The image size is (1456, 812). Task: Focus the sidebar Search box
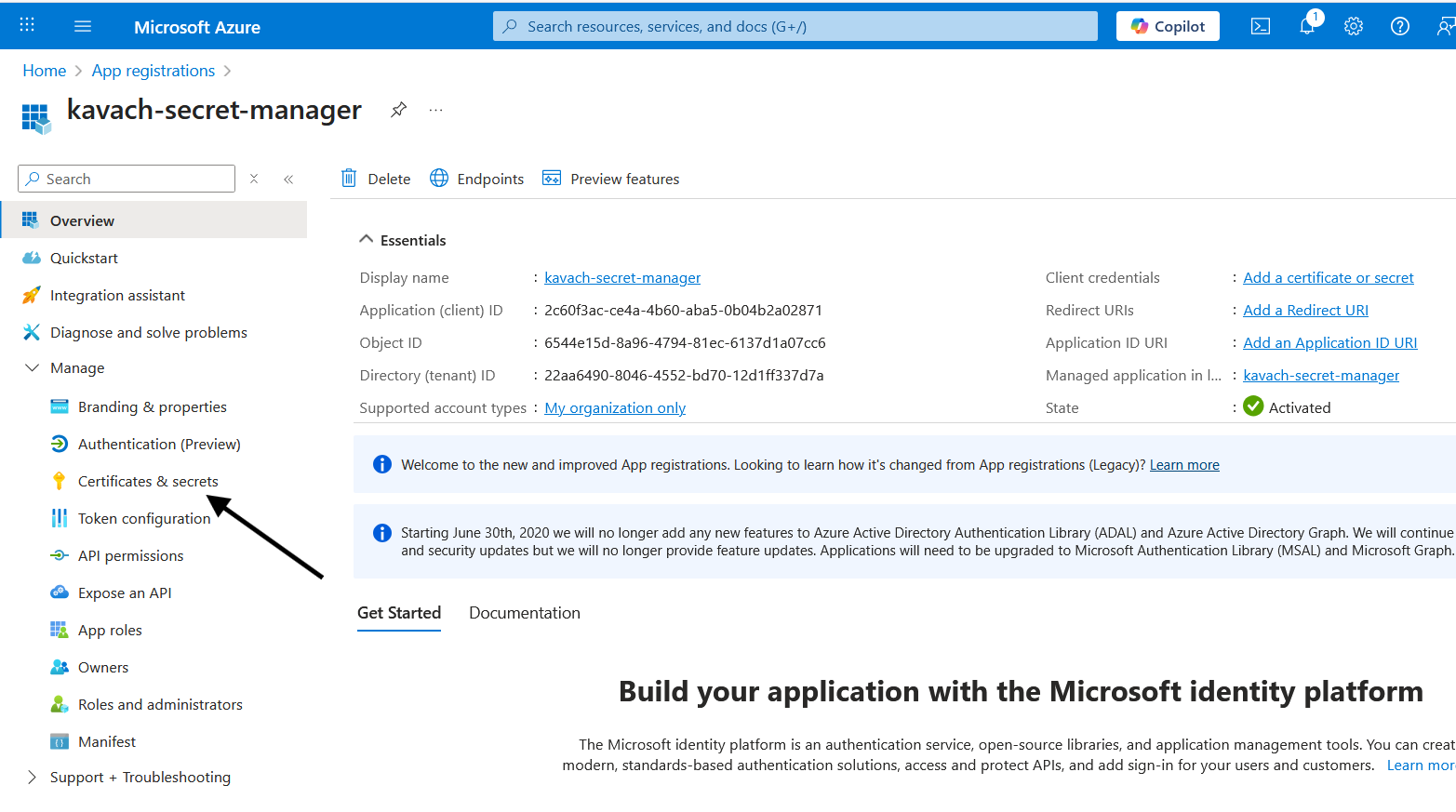point(127,179)
